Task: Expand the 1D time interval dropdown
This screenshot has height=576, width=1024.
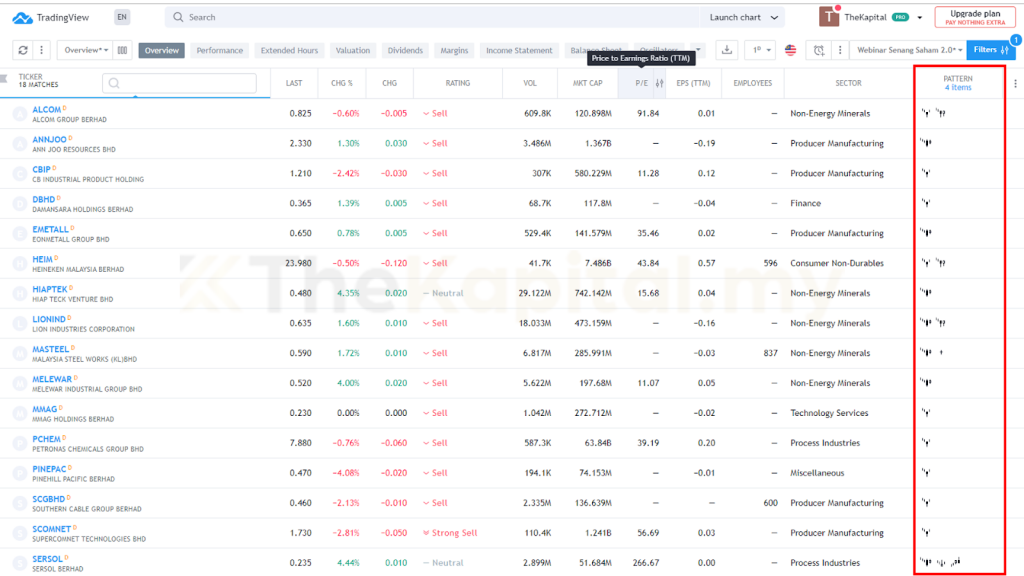Action: [762, 50]
